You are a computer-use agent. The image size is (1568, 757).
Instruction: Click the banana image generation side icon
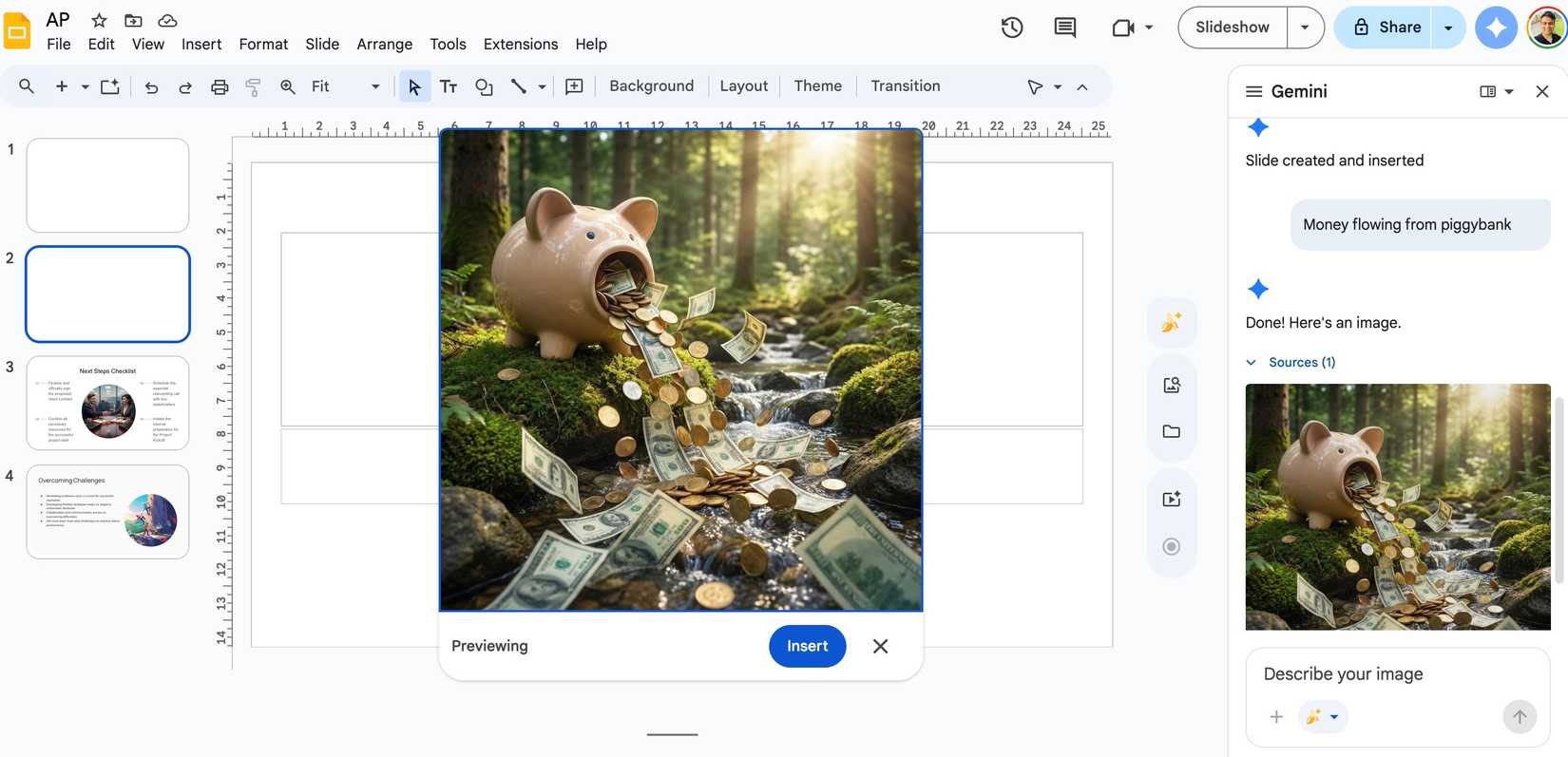tap(1172, 322)
